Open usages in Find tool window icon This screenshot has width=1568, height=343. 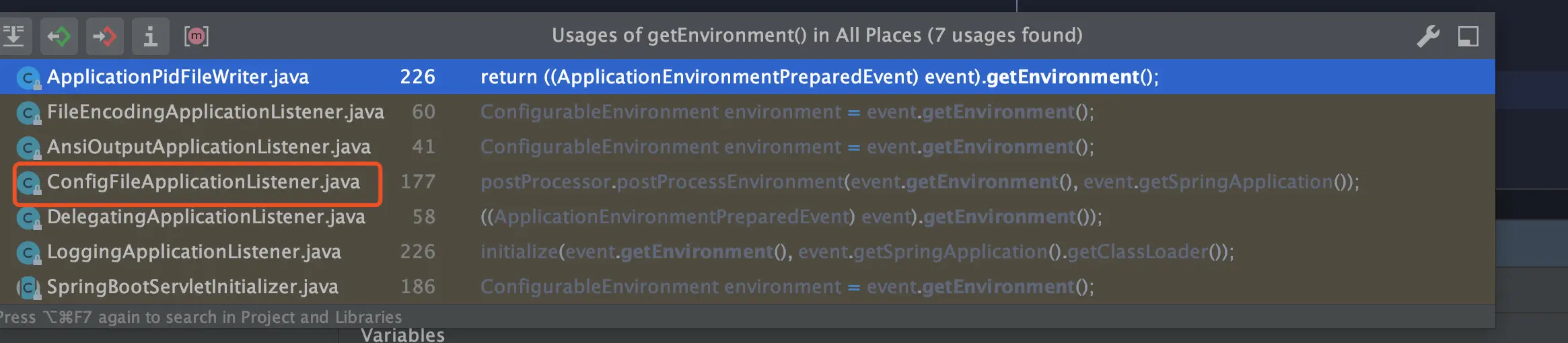point(1468,36)
